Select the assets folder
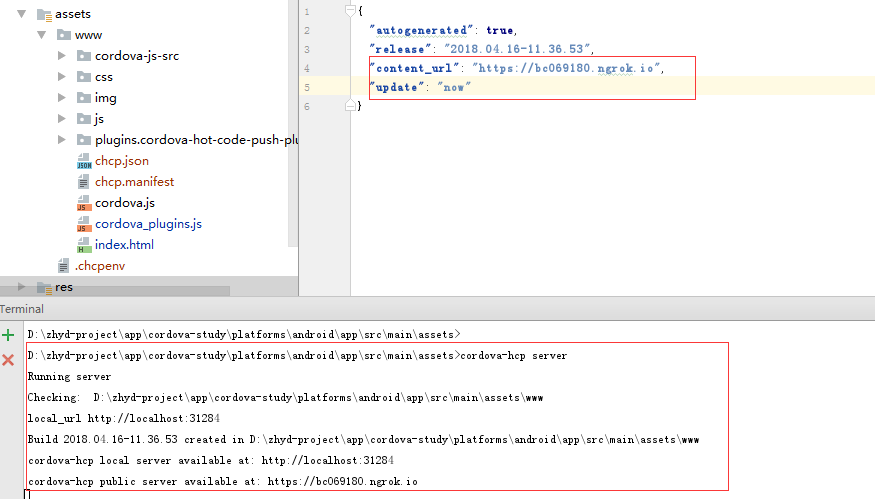This screenshot has height=499, width=875. [73, 14]
